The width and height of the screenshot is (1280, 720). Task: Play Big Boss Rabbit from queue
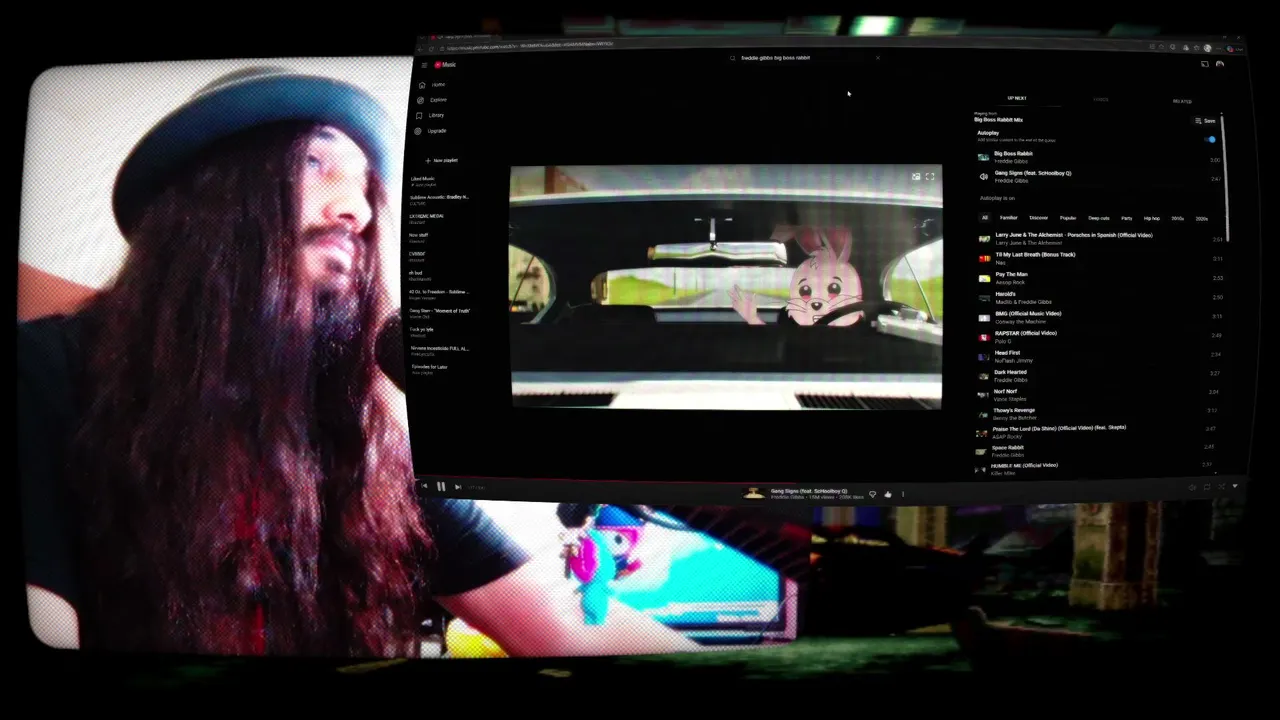coord(1100,157)
